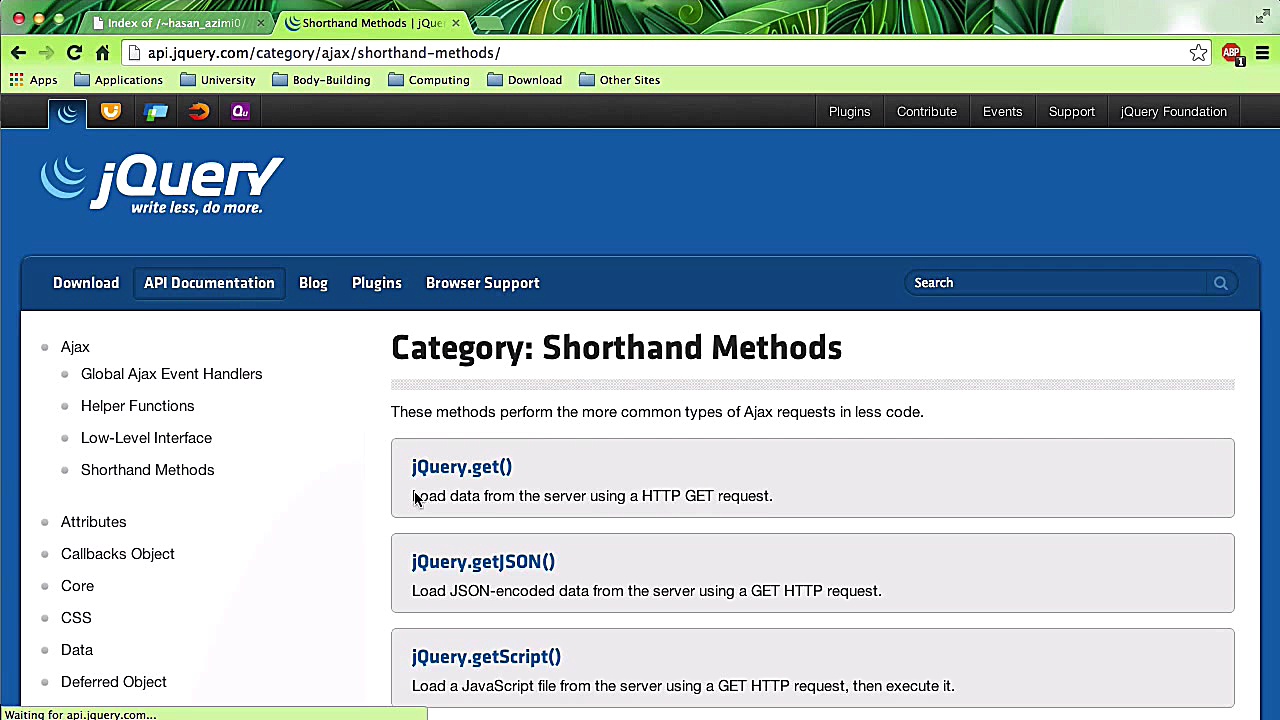
Task: Open the Applications bookmarks folder
Action: 119,80
